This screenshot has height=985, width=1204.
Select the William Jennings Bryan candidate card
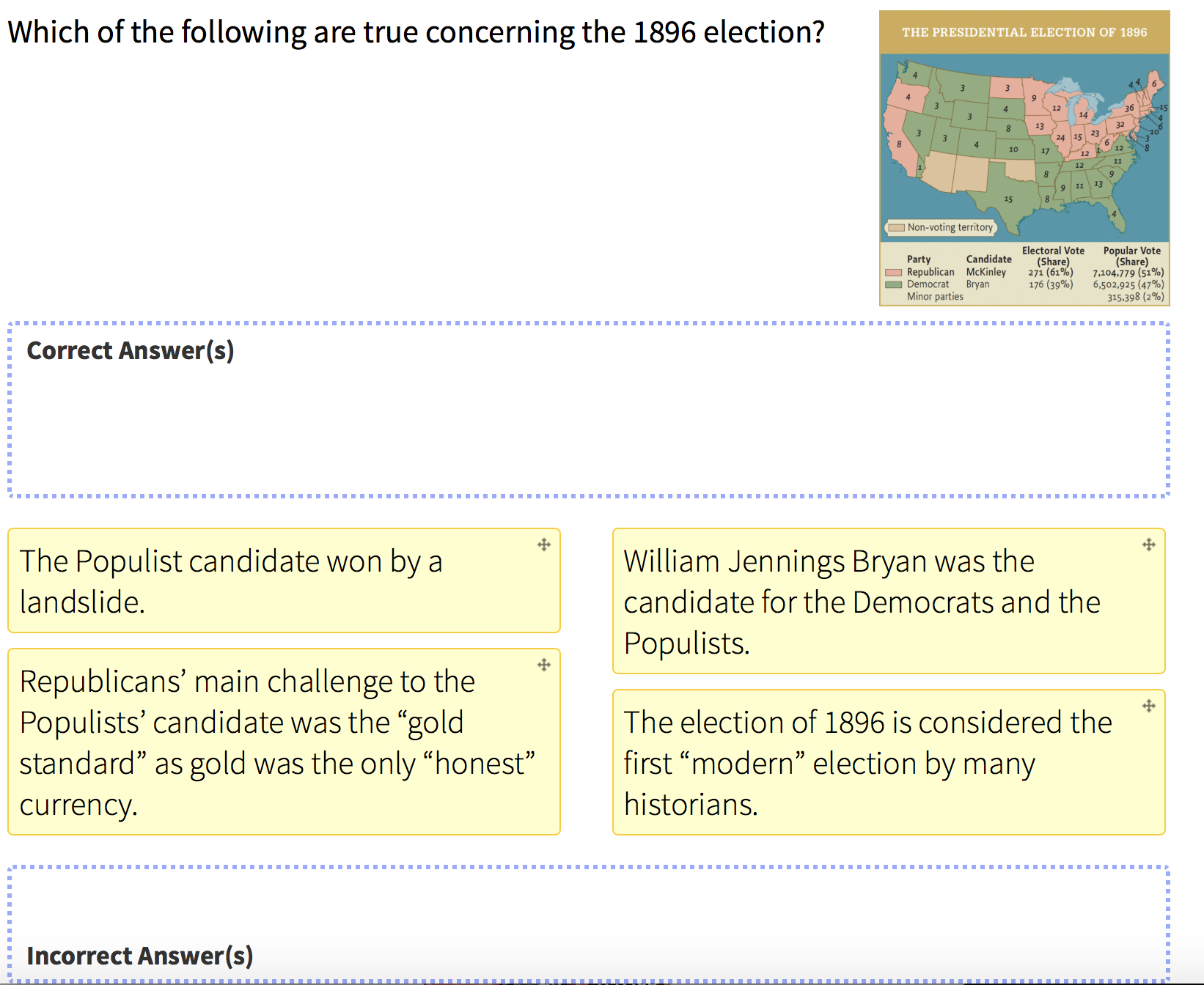[x=889, y=601]
